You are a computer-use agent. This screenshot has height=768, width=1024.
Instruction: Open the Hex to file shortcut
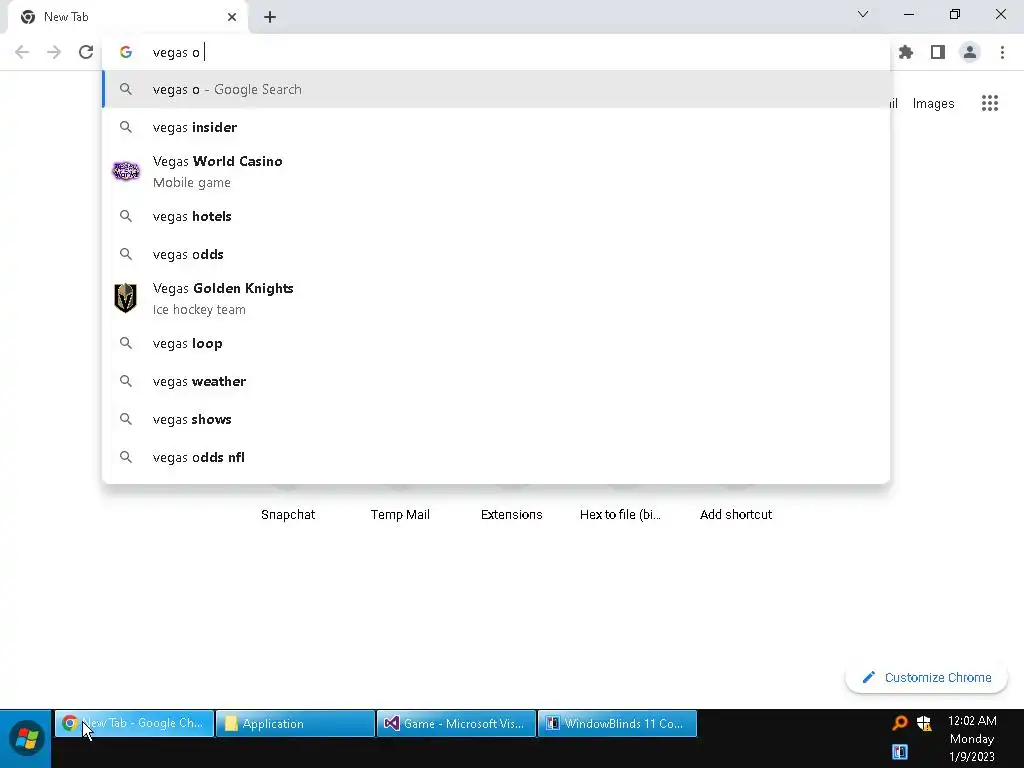[x=620, y=514]
